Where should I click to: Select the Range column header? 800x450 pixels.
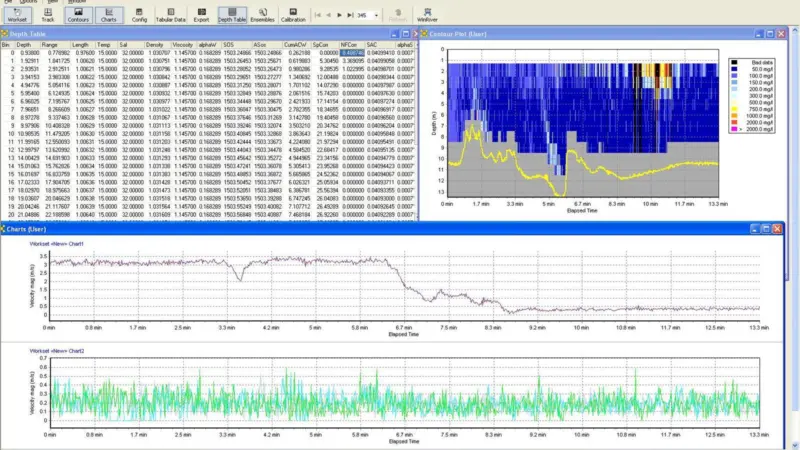tap(55, 45)
